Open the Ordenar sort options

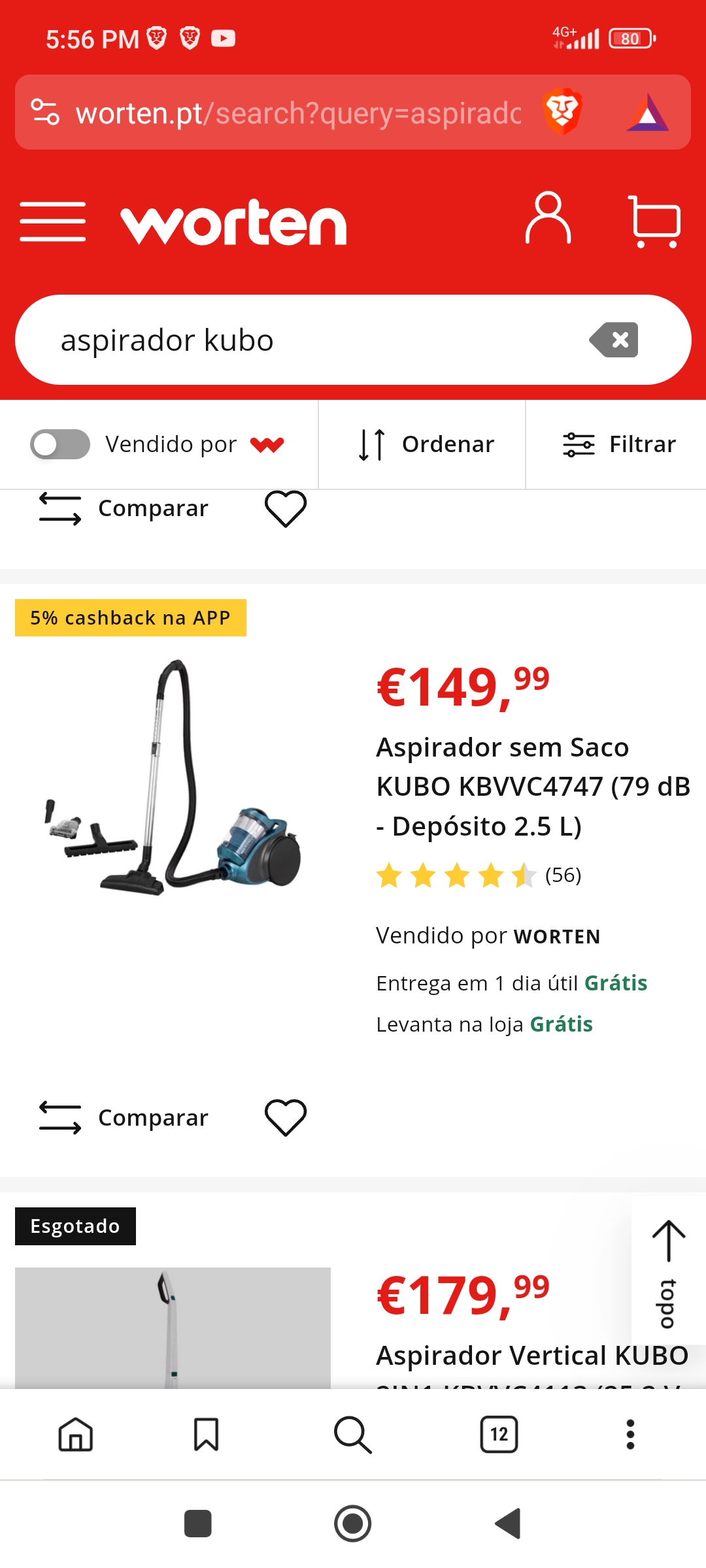pyautogui.click(x=426, y=444)
